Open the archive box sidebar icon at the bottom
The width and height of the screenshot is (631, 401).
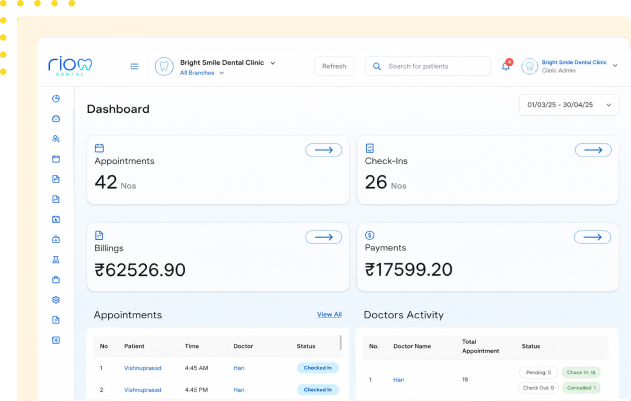point(56,340)
